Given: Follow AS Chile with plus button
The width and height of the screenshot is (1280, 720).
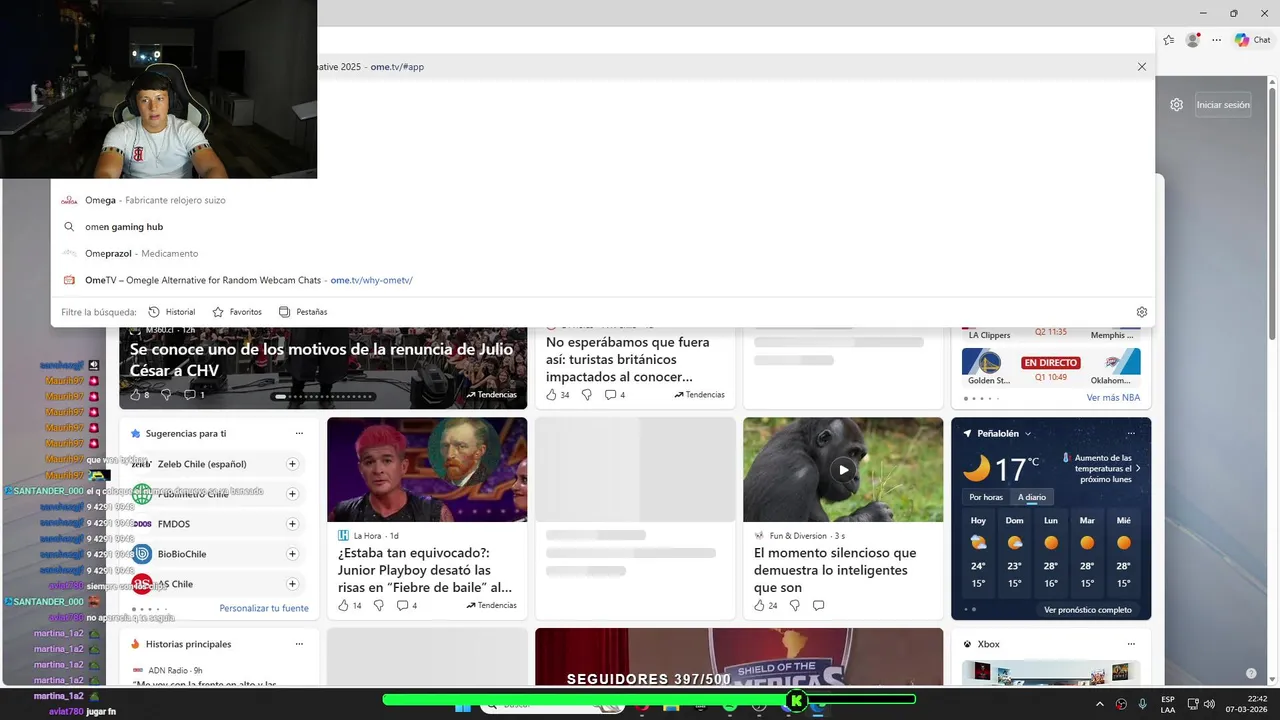Looking at the screenshot, I should click(293, 584).
